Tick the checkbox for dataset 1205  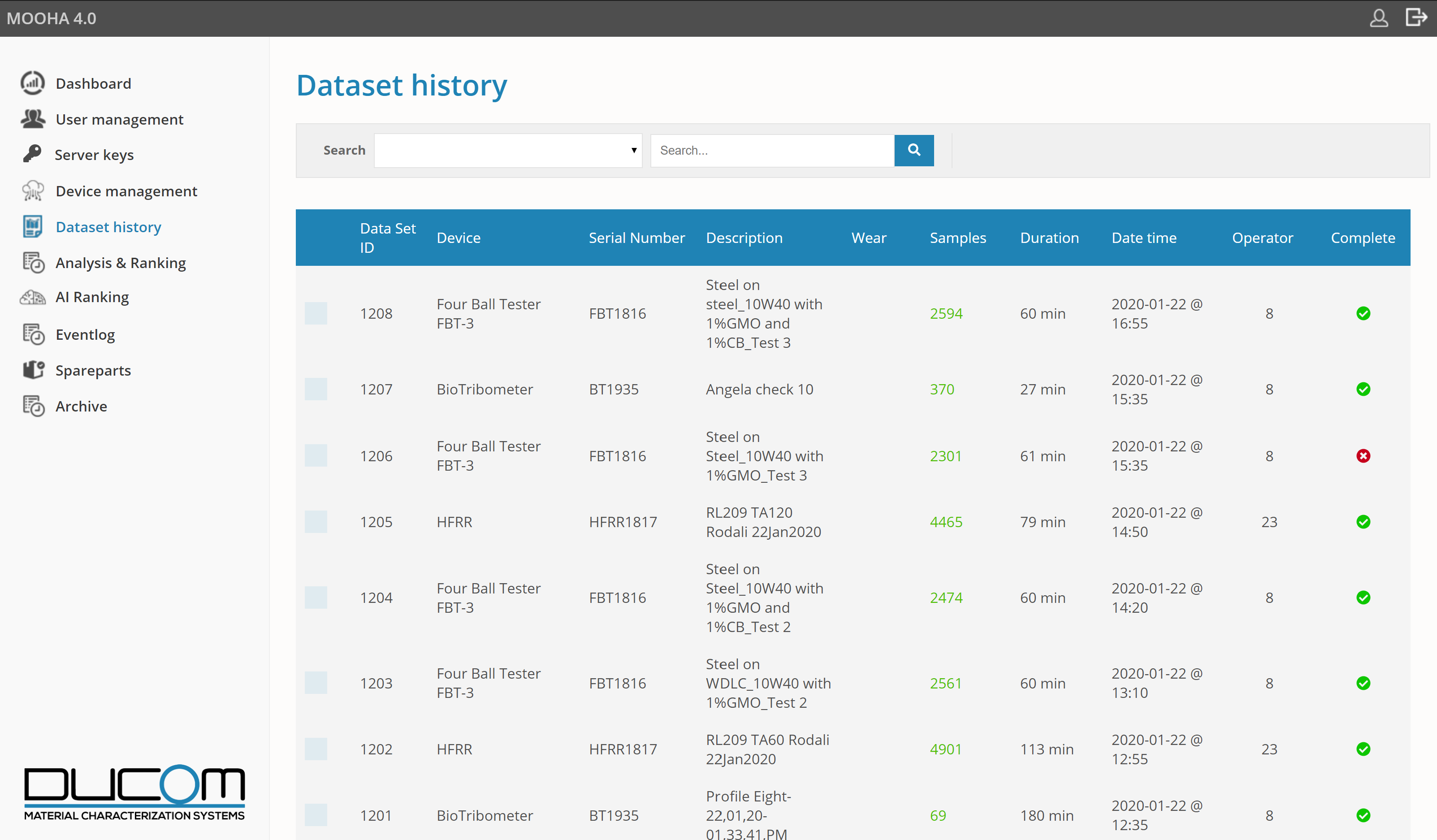point(316,522)
